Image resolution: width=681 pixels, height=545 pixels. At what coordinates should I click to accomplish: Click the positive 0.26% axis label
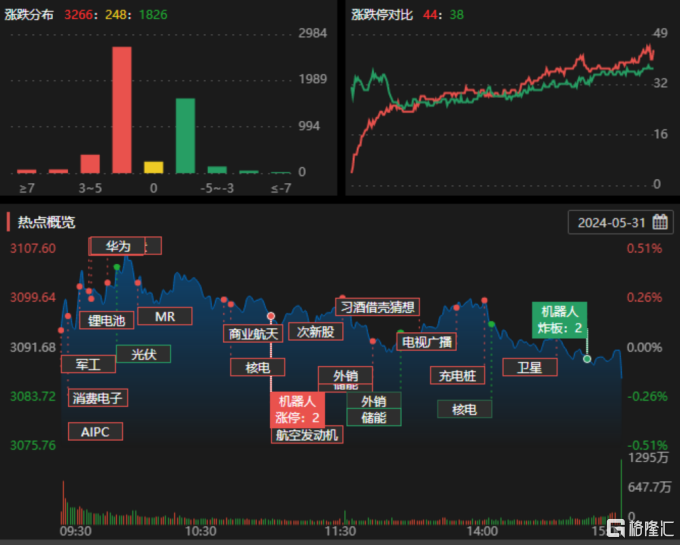pyautogui.click(x=644, y=297)
